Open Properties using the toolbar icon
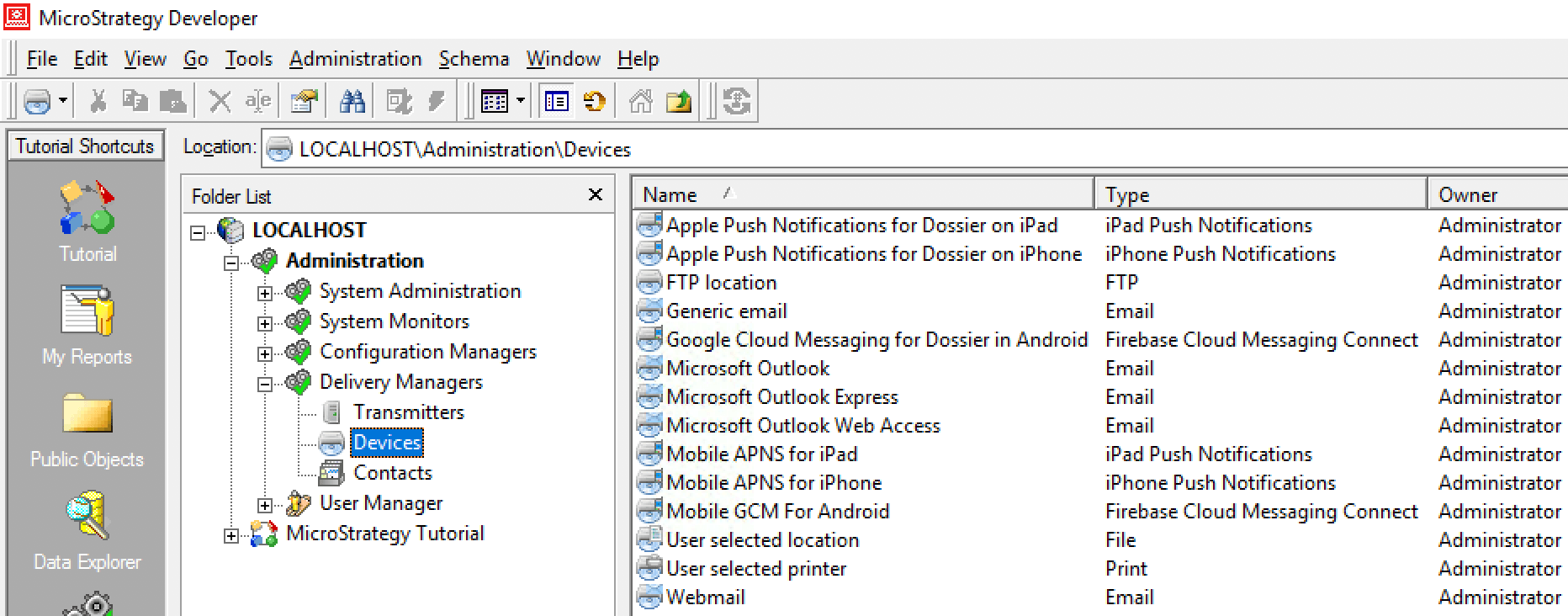Viewport: 1568px width, 616px height. click(304, 102)
